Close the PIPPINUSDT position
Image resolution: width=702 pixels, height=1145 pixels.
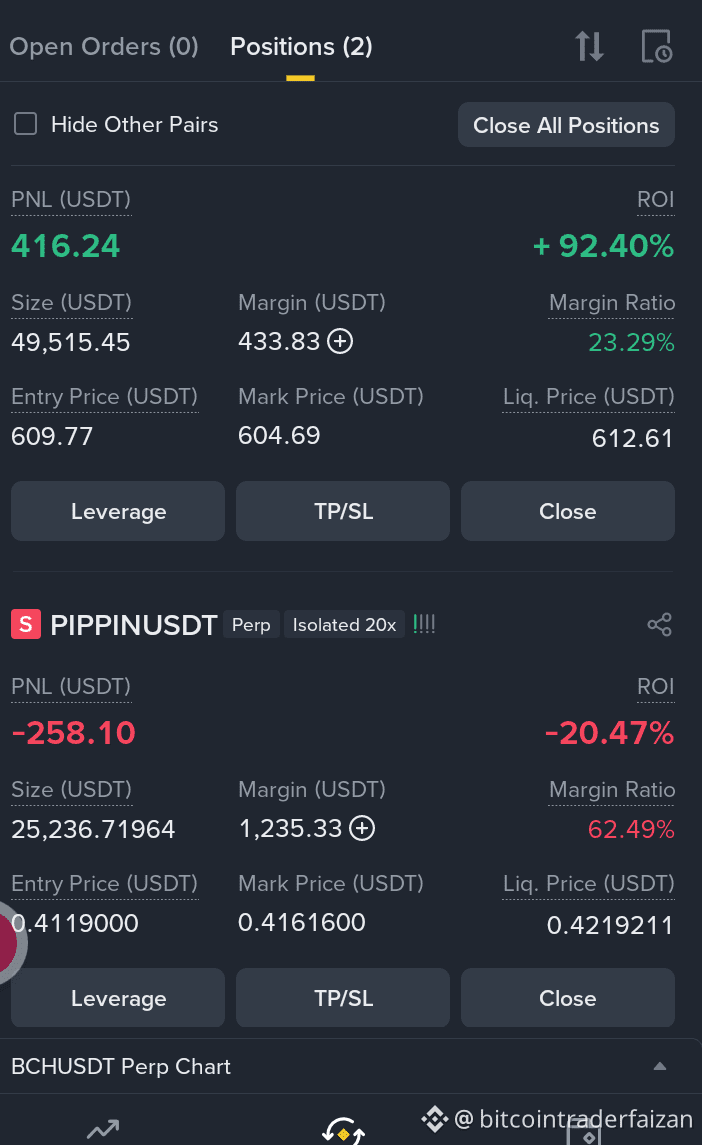pyautogui.click(x=568, y=997)
